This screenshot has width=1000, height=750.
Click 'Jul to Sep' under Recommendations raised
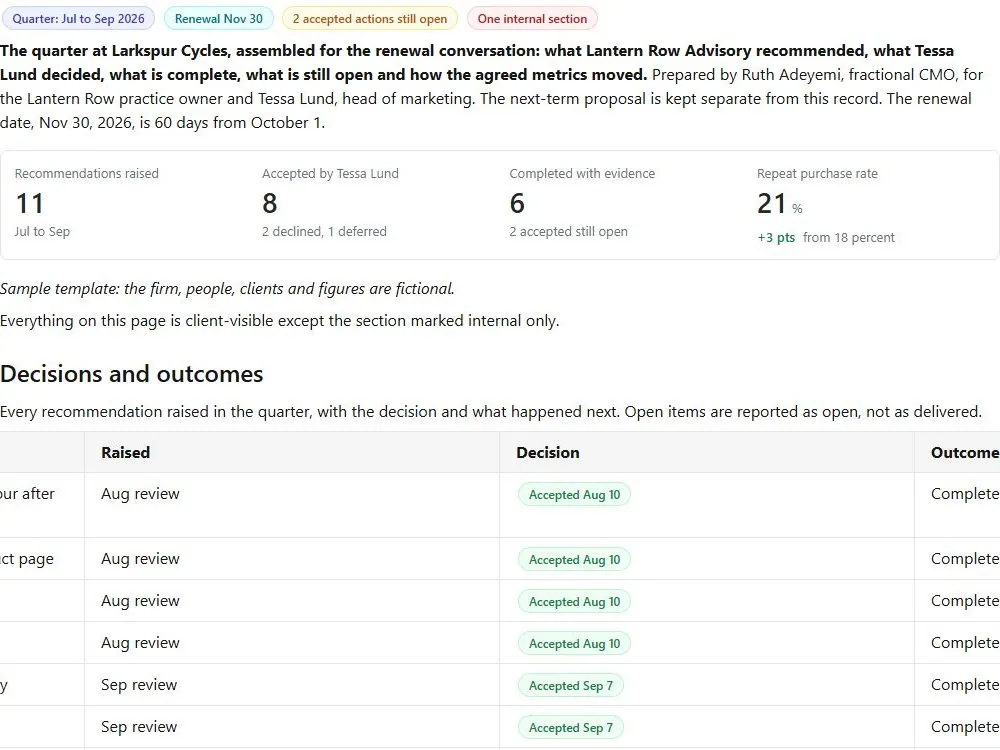pos(42,232)
